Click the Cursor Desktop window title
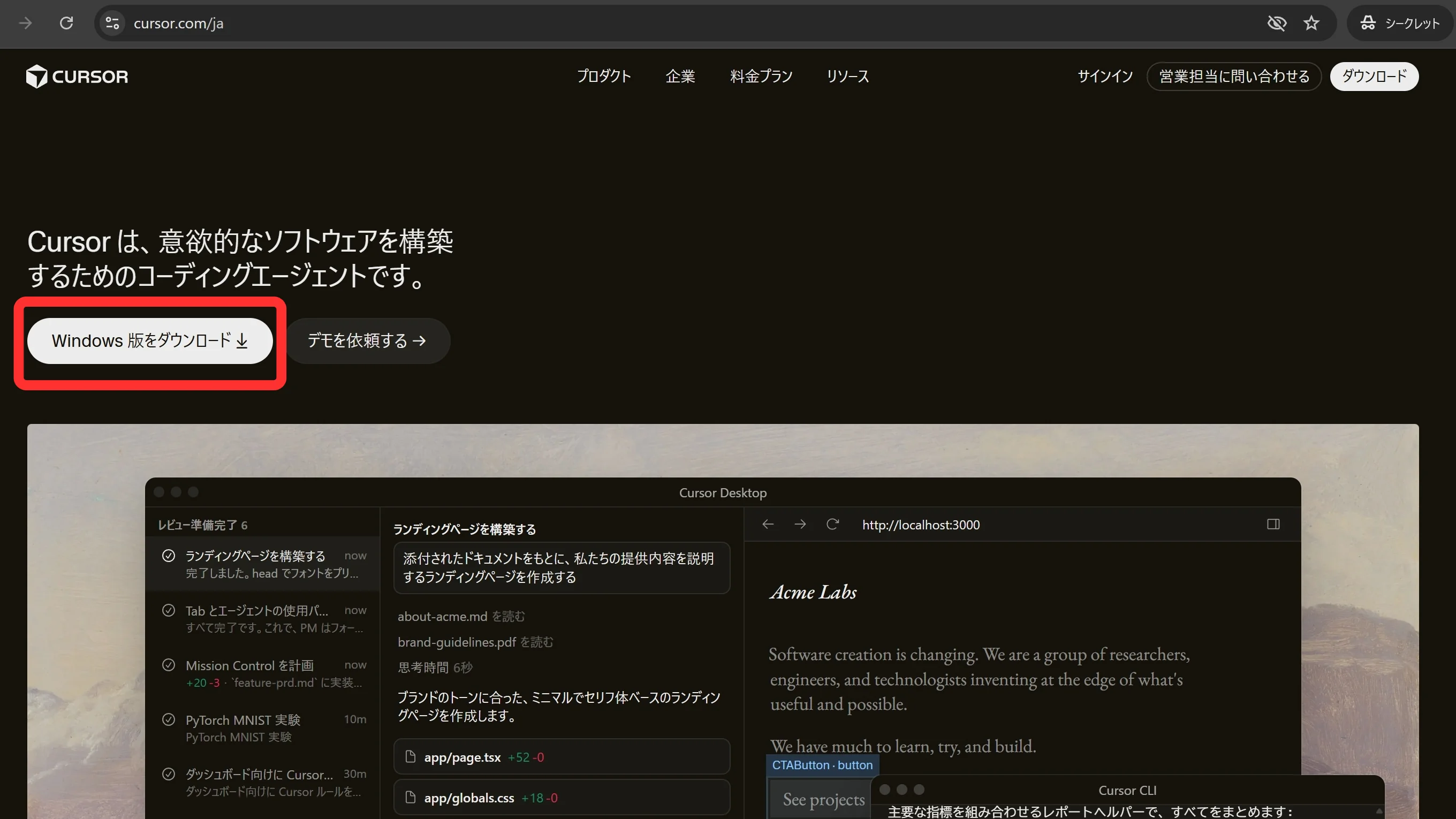 pyautogui.click(x=723, y=493)
